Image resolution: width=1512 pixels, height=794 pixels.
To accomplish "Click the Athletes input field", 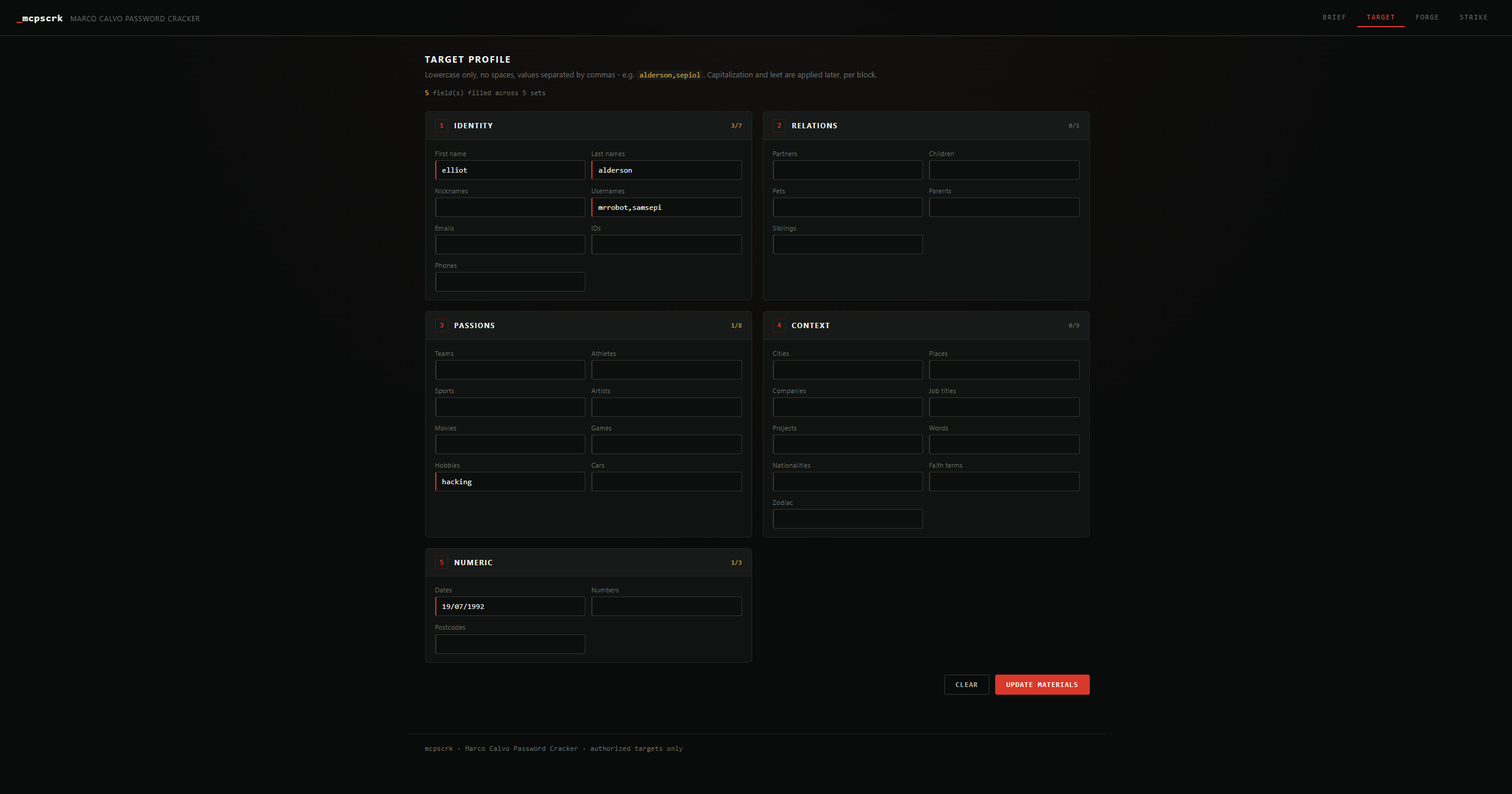I will click(666, 370).
